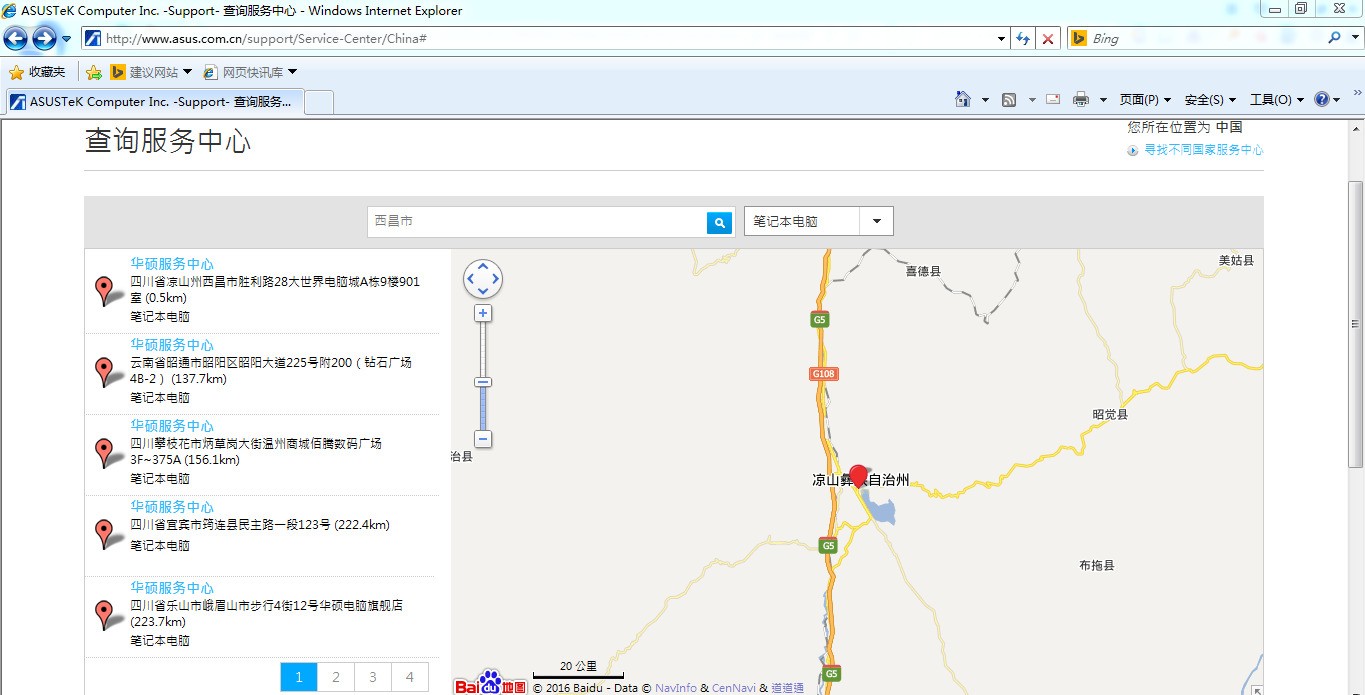Image resolution: width=1365 pixels, height=695 pixels.
Task: Open the search provider dropdown arrow
Action: coord(1353,38)
